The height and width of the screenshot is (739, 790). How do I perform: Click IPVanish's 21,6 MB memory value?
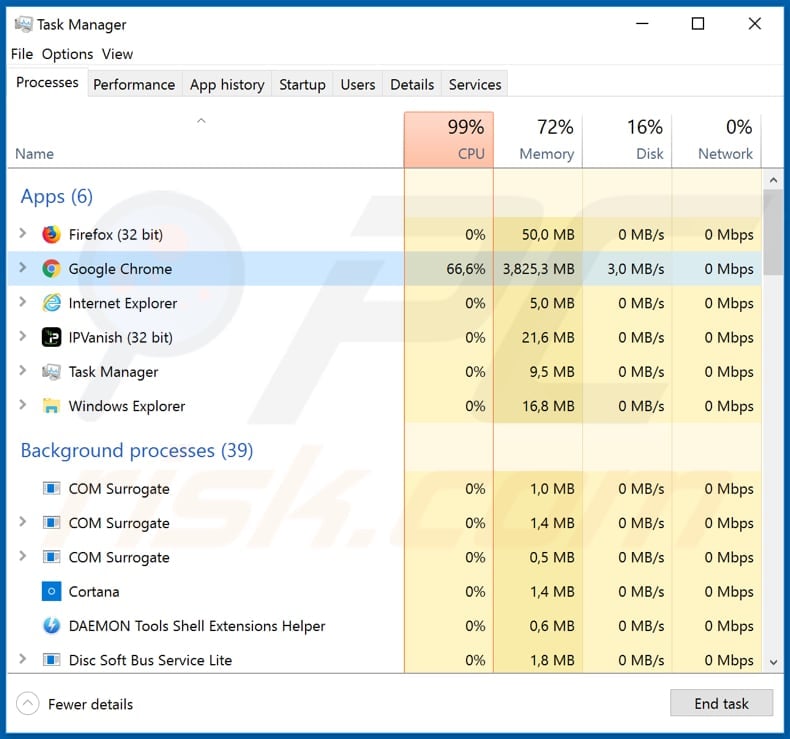coord(548,338)
